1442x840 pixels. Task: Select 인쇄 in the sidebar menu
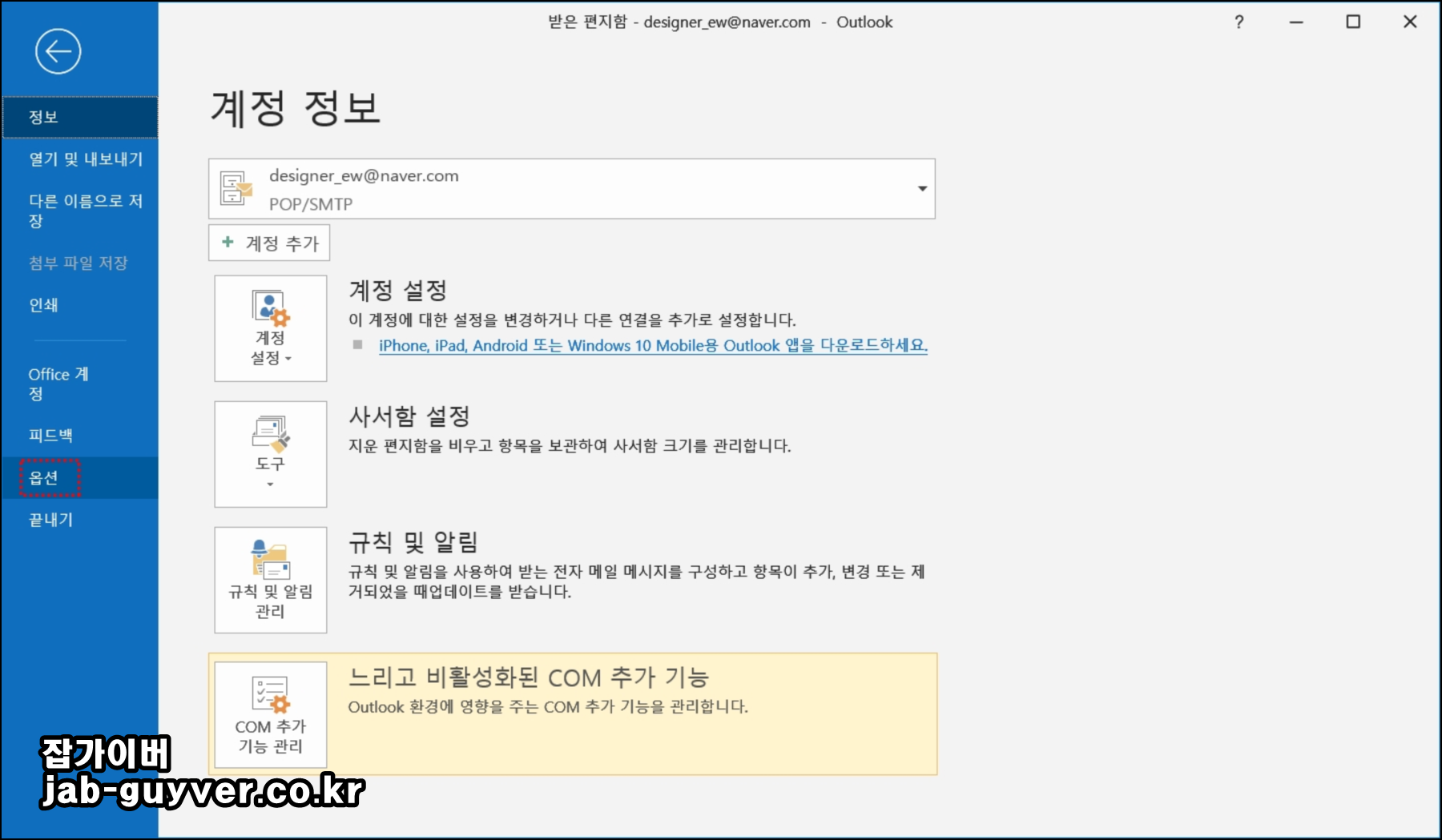pos(79,305)
